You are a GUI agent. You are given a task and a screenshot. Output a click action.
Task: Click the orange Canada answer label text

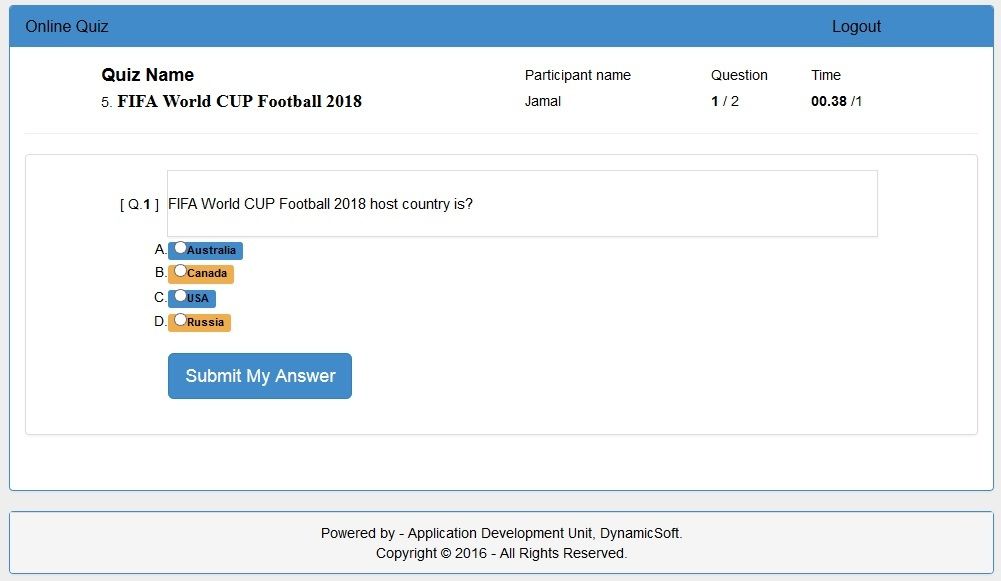tap(207, 274)
